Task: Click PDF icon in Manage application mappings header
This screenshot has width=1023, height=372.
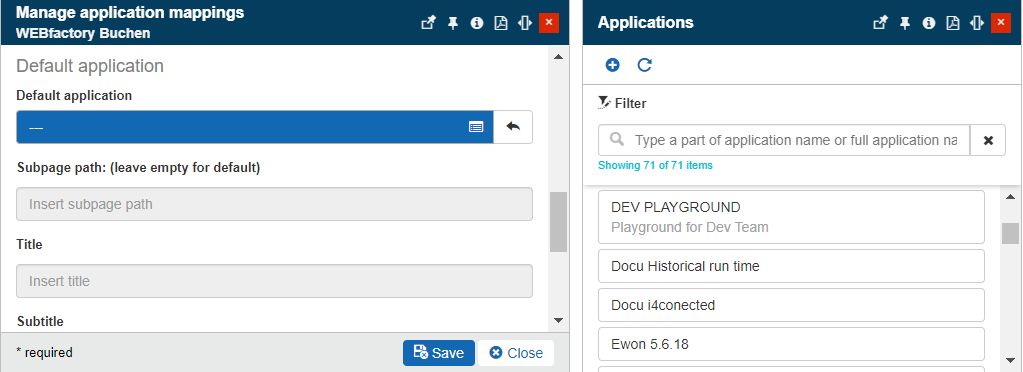Action: [x=500, y=23]
